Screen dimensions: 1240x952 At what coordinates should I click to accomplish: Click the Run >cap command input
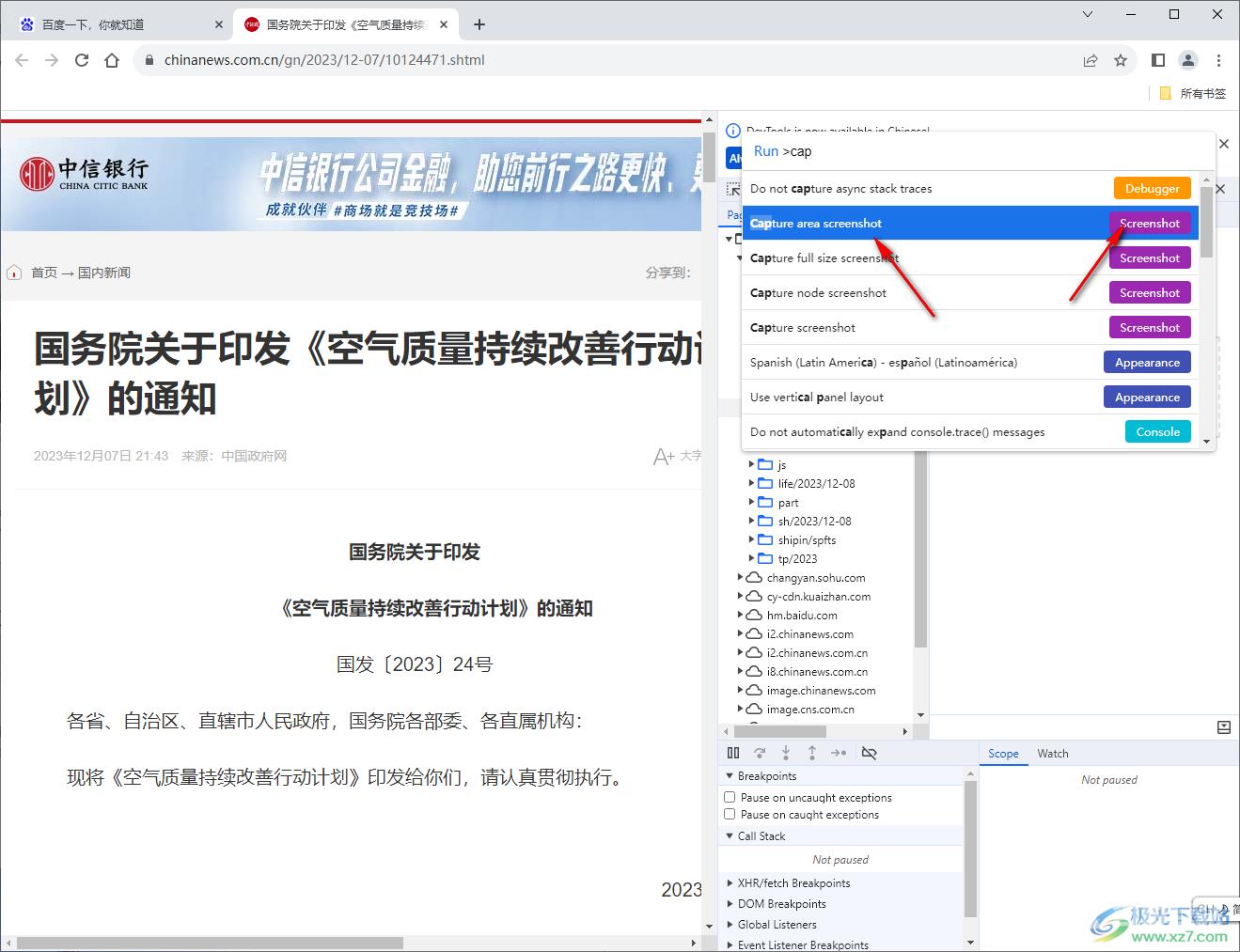tap(978, 151)
